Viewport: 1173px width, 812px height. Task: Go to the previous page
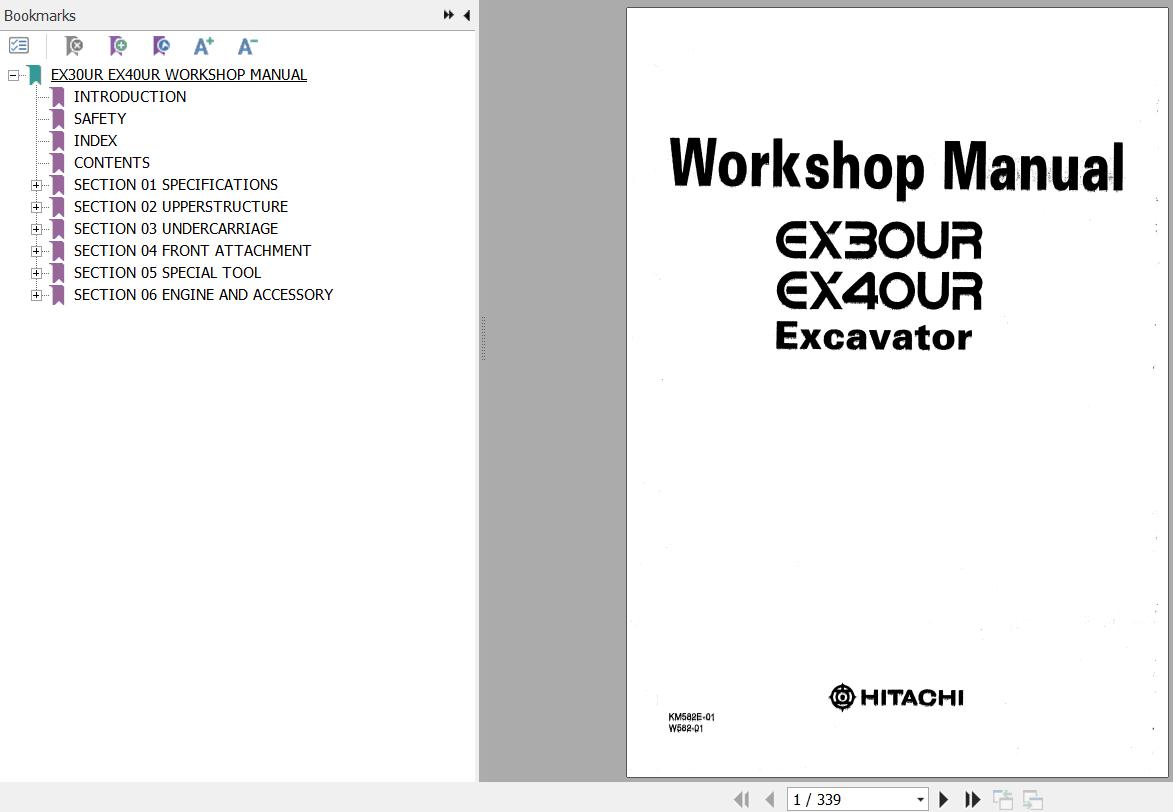tap(770, 799)
